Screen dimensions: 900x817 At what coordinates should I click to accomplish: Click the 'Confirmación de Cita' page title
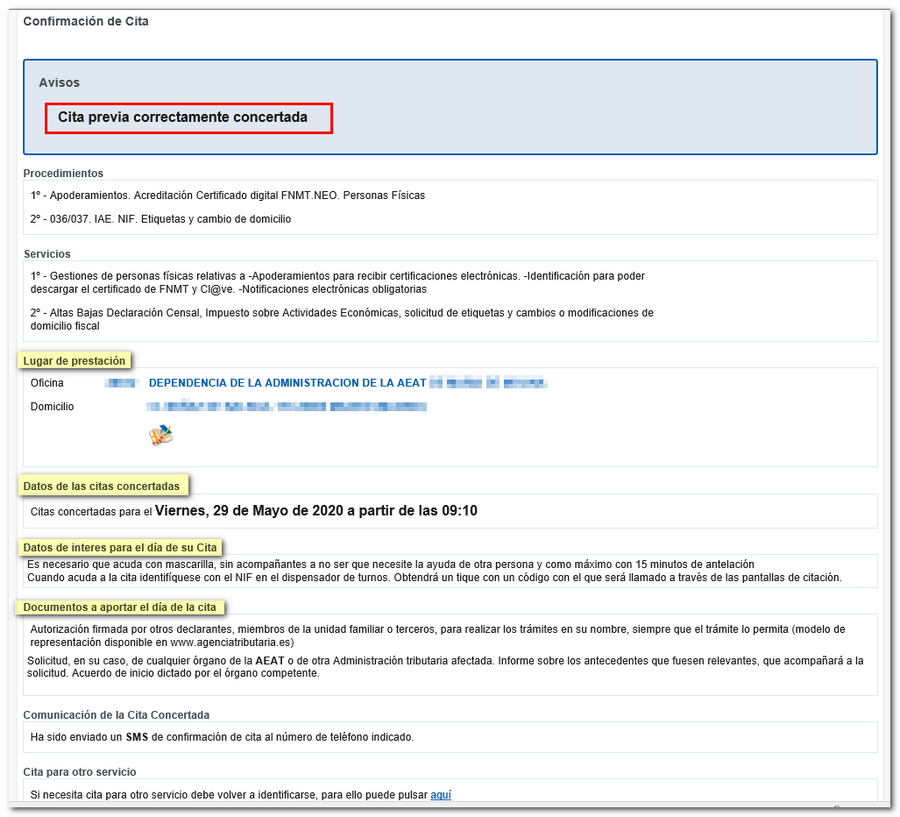pyautogui.click(x=86, y=21)
